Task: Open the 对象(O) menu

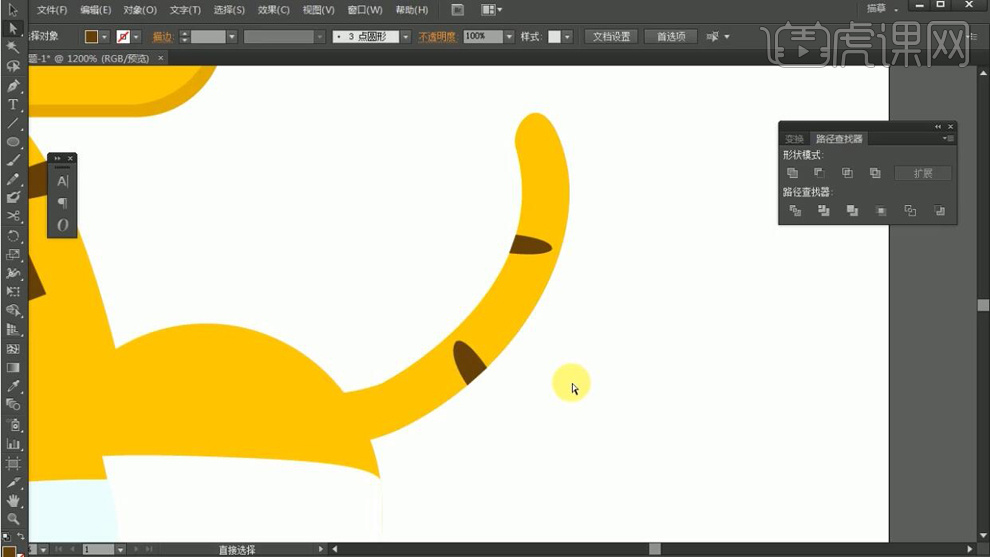Action: click(x=140, y=10)
